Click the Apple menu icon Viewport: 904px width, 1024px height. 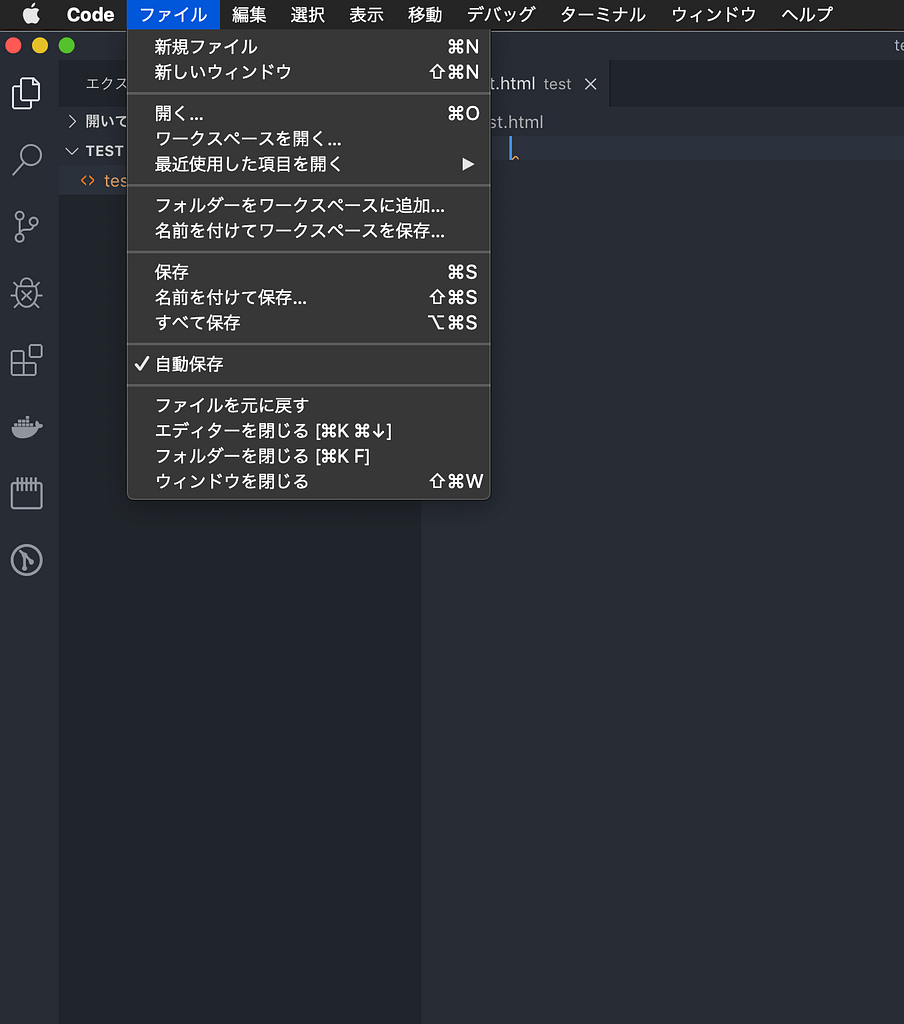click(x=31, y=14)
